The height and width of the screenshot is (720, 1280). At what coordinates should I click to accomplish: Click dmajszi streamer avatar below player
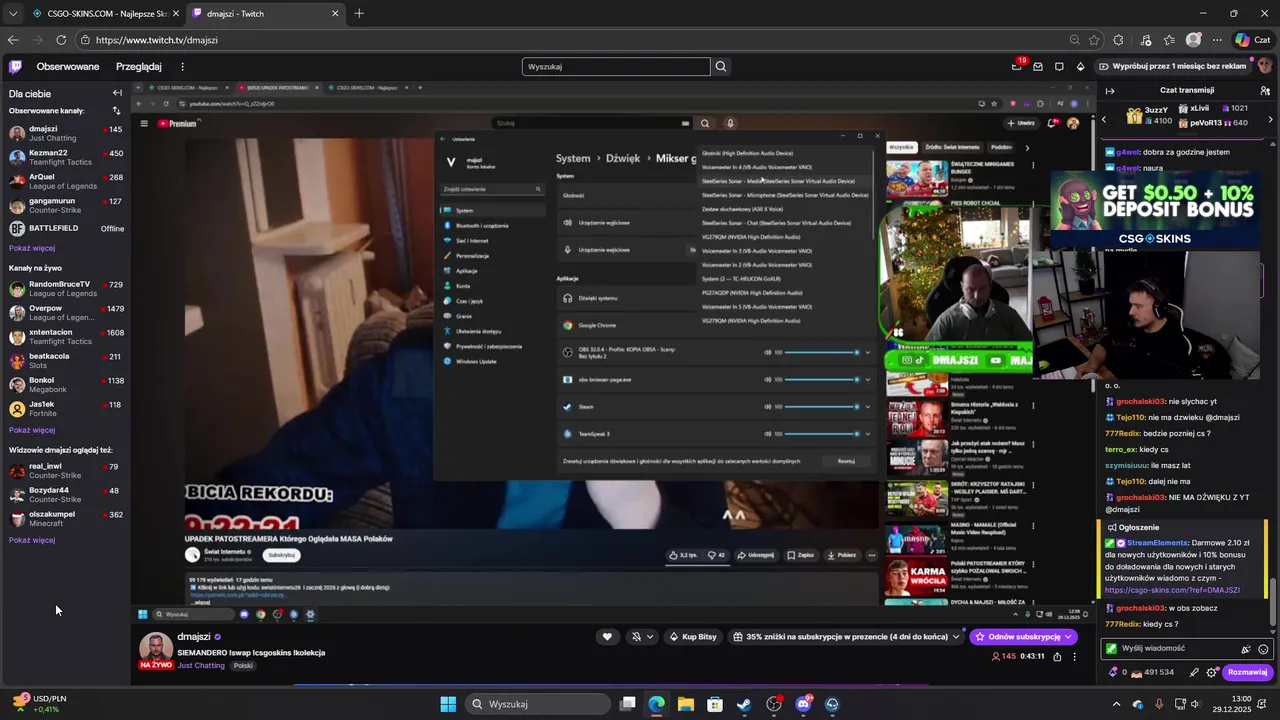[156, 648]
